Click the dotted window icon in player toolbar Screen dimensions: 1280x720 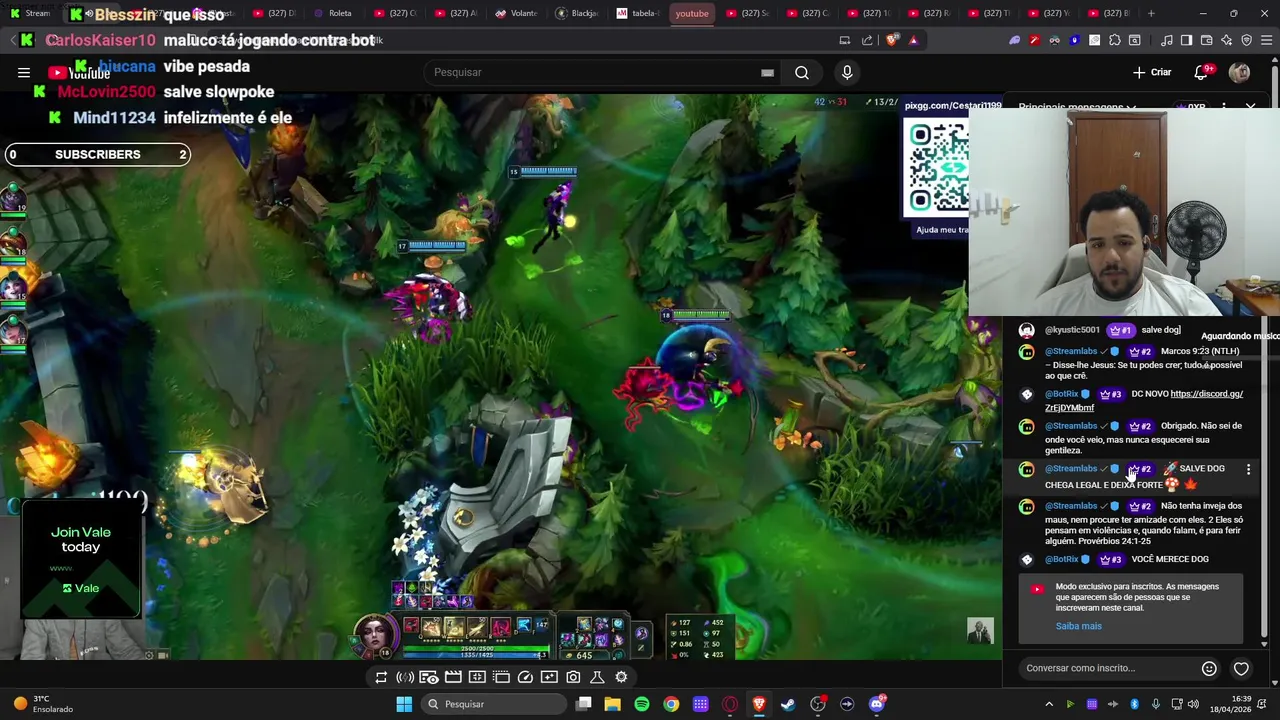tap(501, 677)
